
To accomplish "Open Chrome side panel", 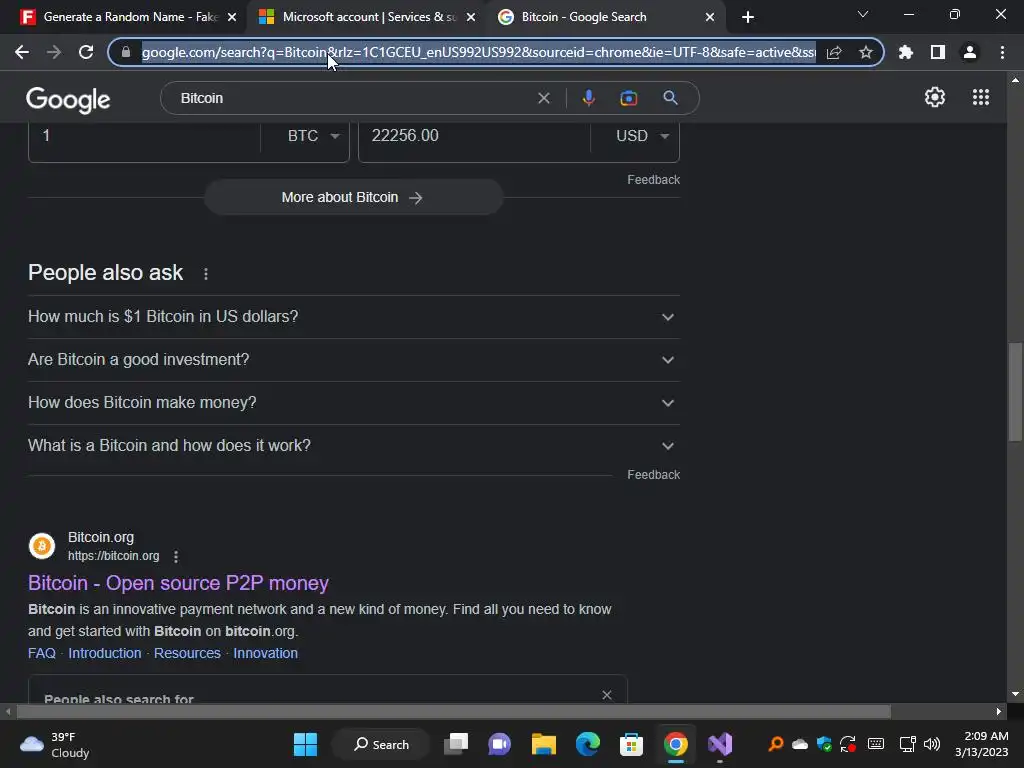I will point(938,52).
